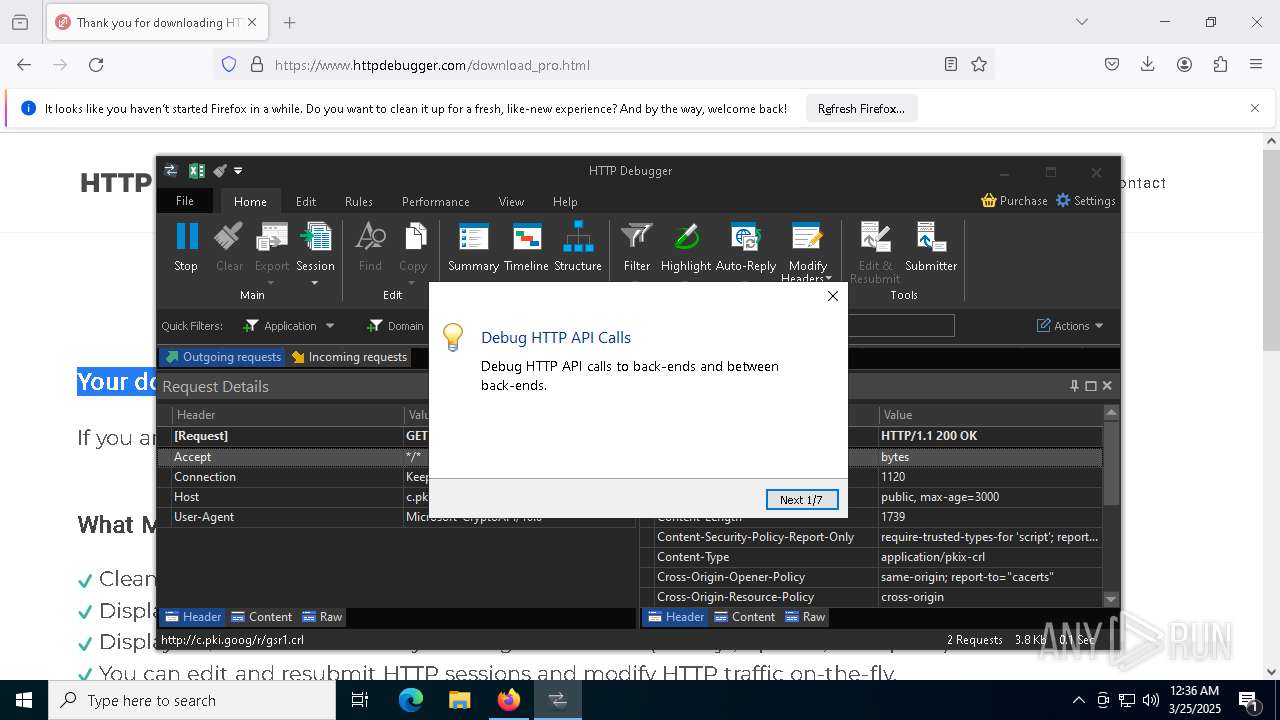Maximize the details panel via square icon

point(1091,386)
